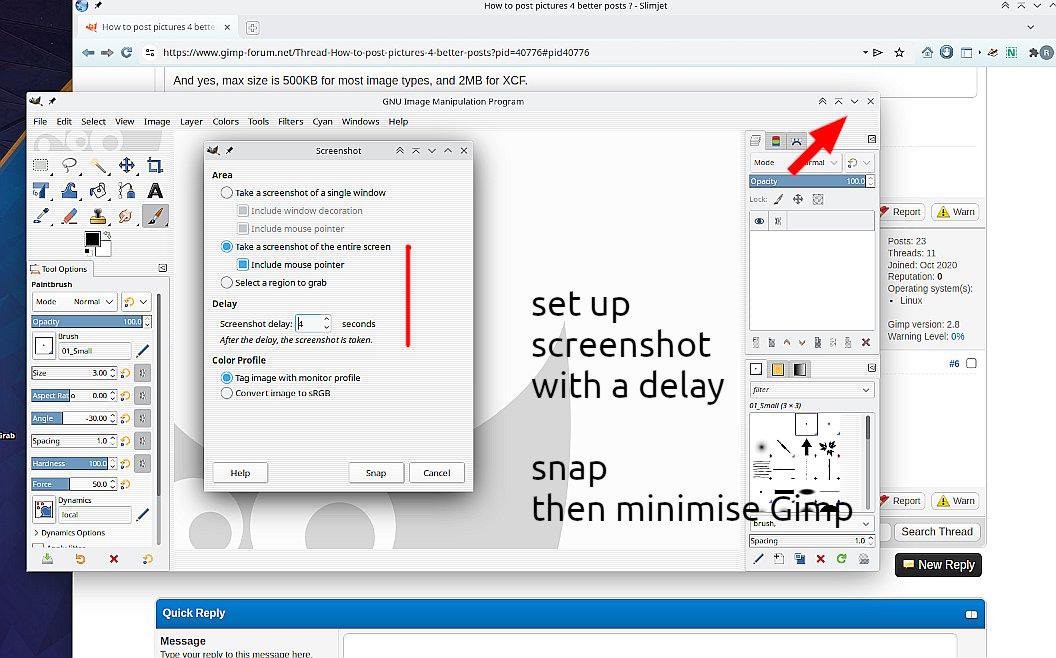Viewport: 1056px width, 658px height.
Task: Click the lock position icon in Layers
Action: point(798,199)
